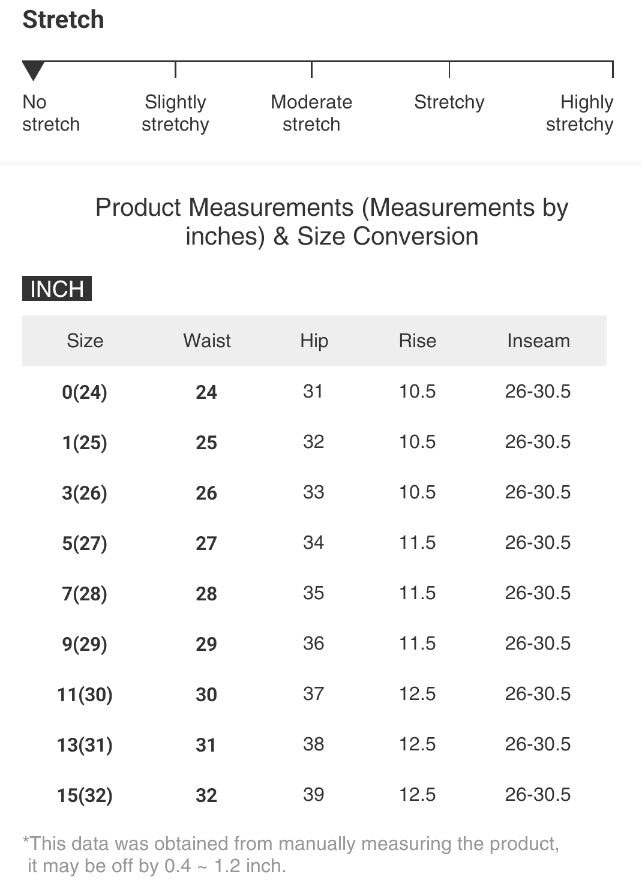Select the 13(31) size row label
Image resolution: width=641 pixels, height=881 pixels.
(x=85, y=745)
